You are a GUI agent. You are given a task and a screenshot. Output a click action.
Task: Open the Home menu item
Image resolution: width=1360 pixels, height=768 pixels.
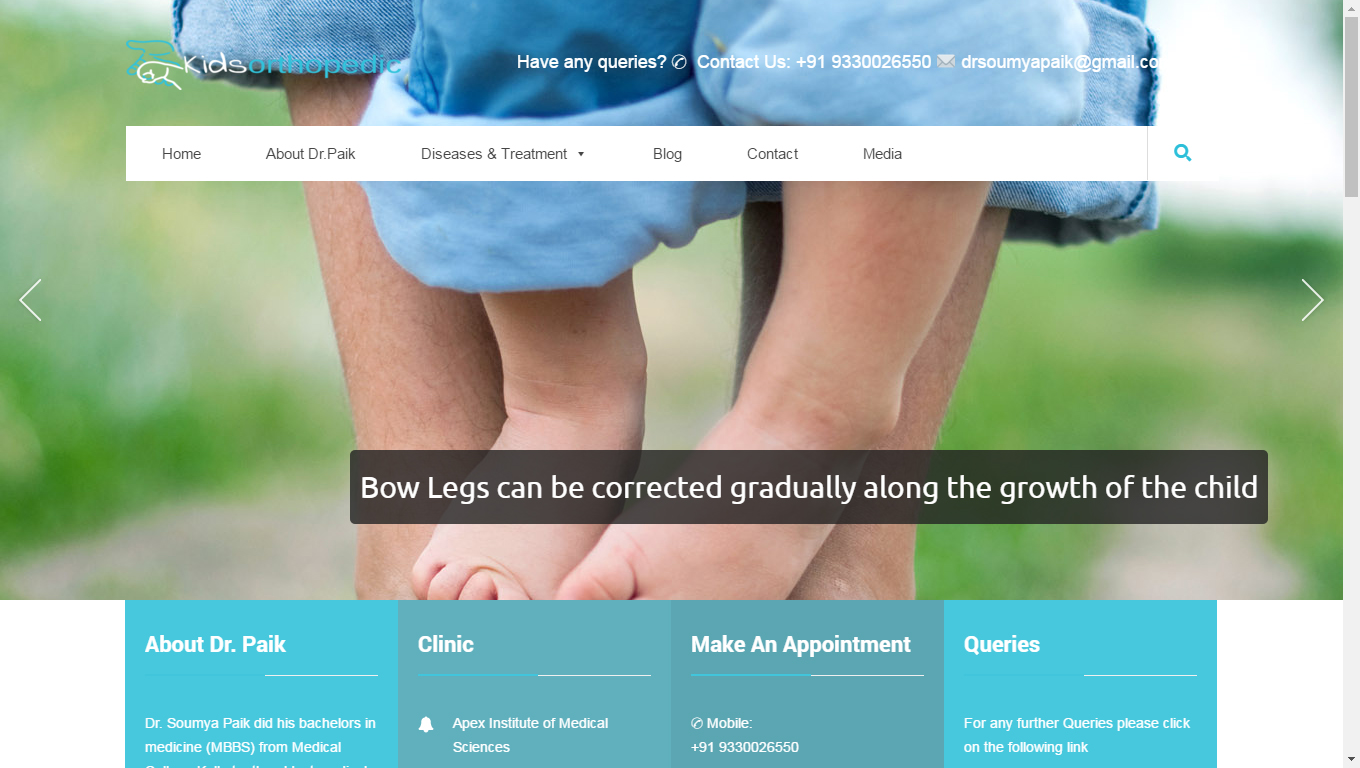coord(181,154)
